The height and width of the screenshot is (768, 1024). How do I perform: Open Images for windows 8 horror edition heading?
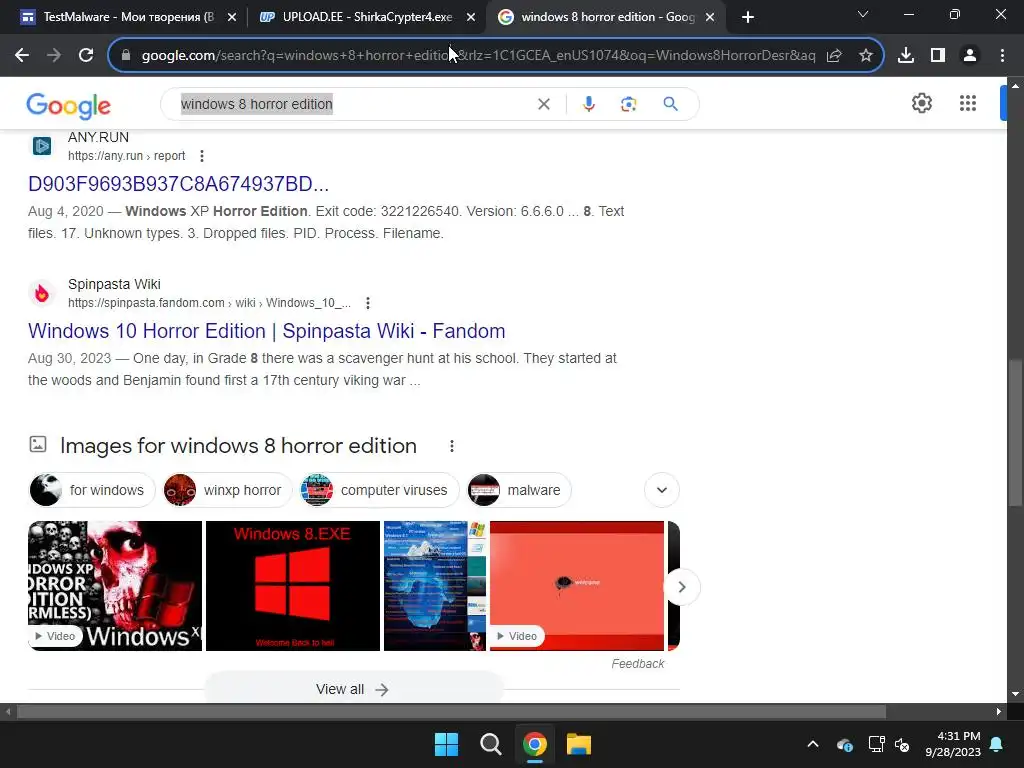(x=238, y=446)
